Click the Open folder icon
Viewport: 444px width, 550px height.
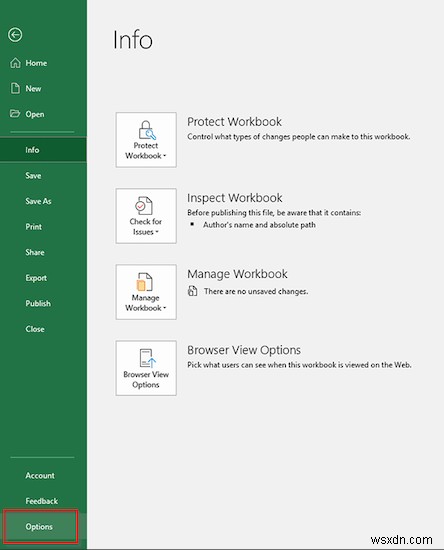tap(15, 114)
